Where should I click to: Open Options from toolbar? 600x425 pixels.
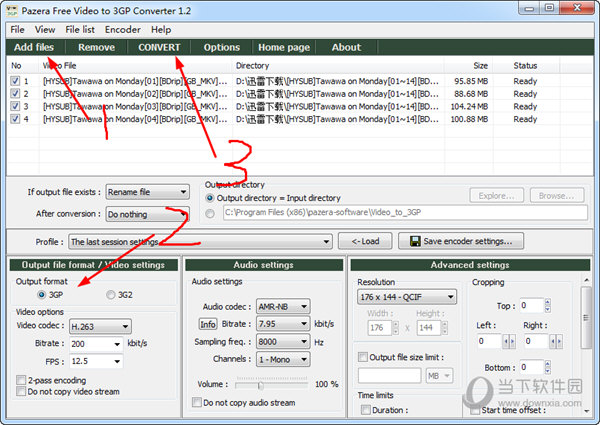pos(222,47)
